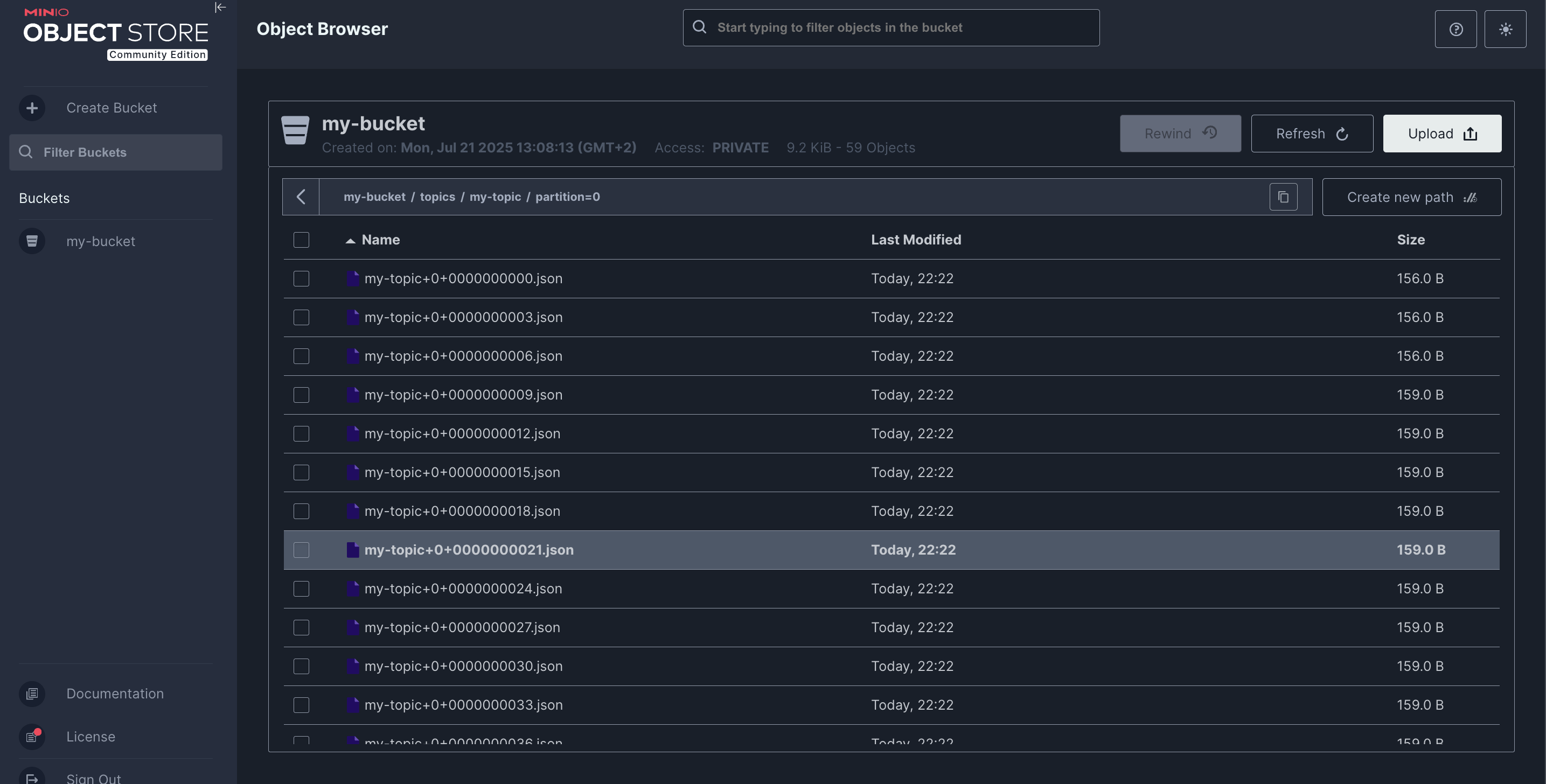Toggle the dark/light theme sun icon
Screen dimensions: 1546x784
point(1505,29)
